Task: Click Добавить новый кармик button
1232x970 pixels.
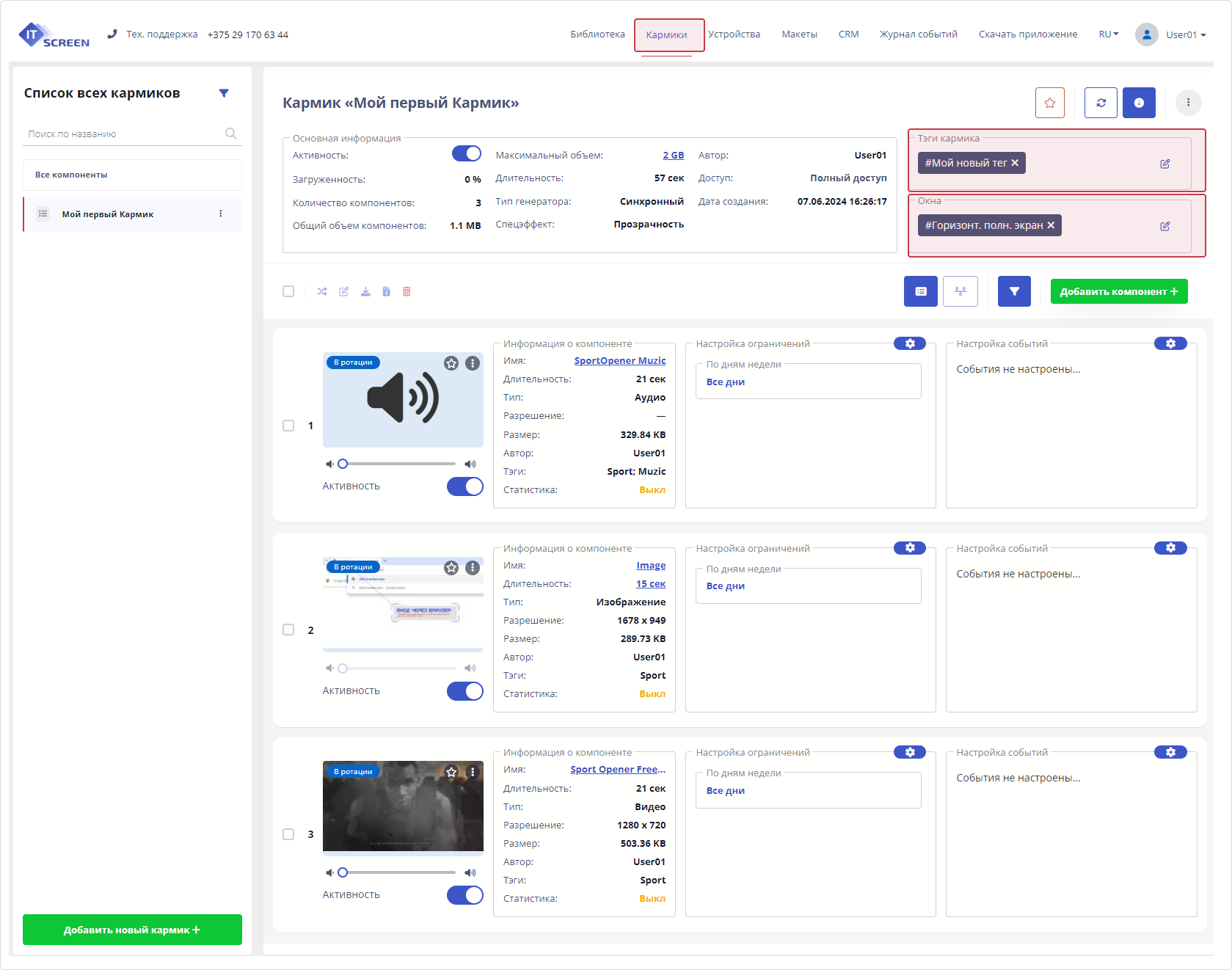Action: pos(132,930)
